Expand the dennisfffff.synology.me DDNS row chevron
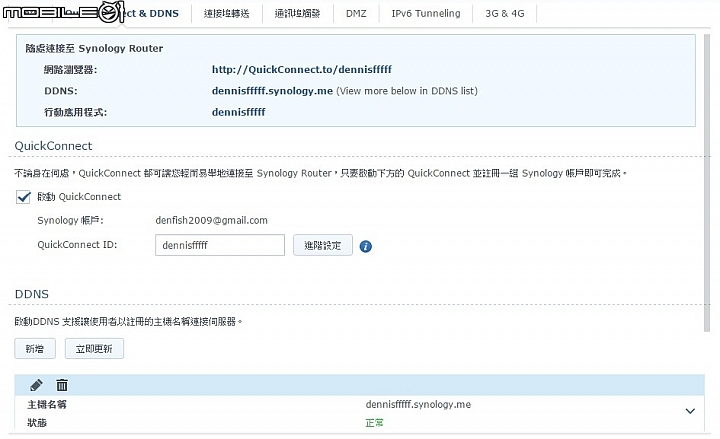The width and height of the screenshot is (720, 439). 690,411
